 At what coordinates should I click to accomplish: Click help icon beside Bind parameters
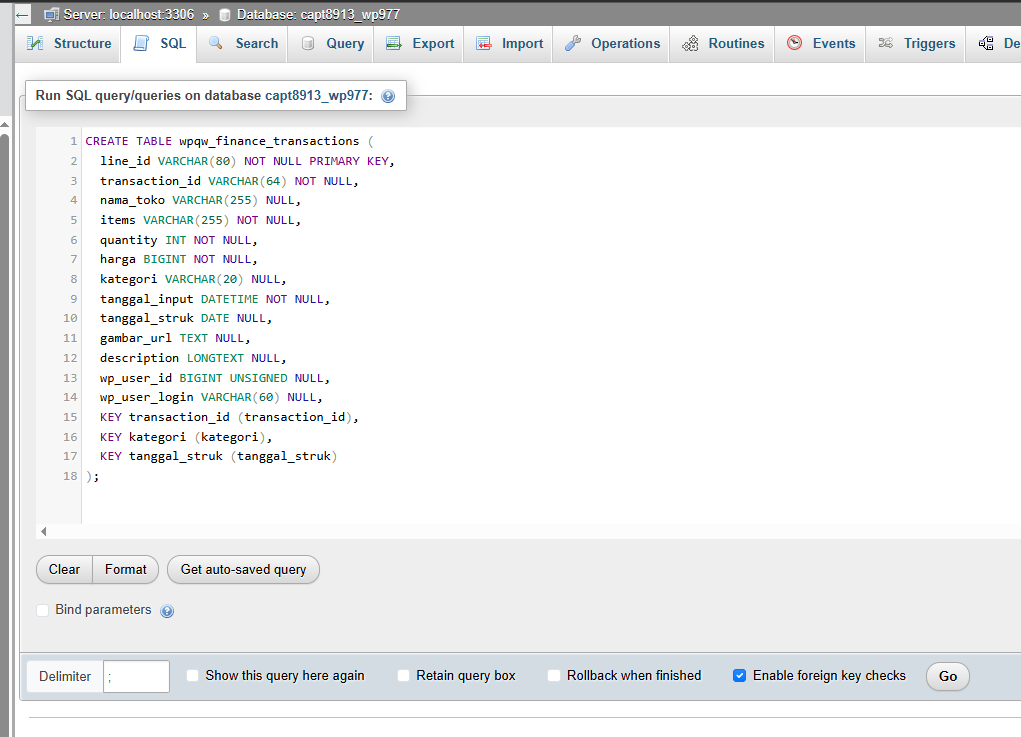click(166, 610)
